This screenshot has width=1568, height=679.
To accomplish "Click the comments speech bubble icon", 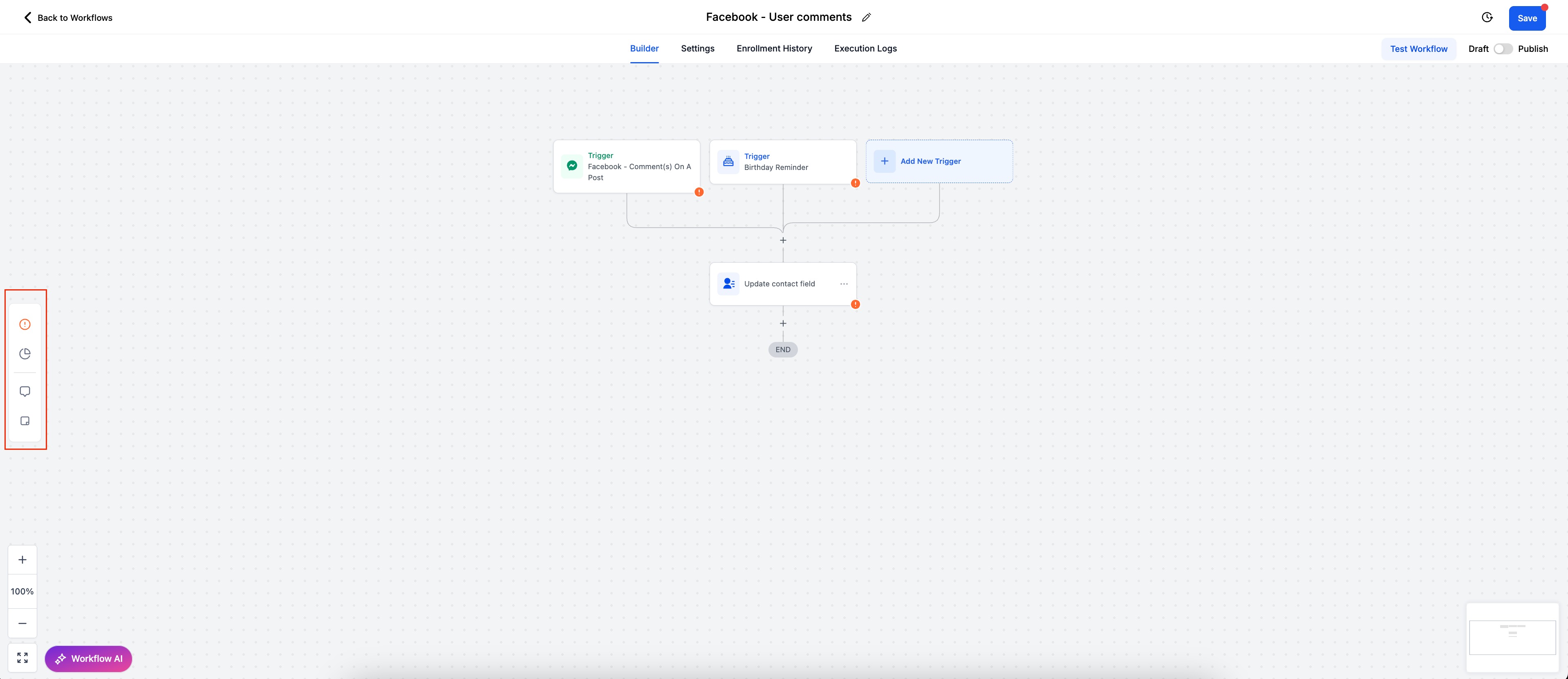I will (x=25, y=391).
